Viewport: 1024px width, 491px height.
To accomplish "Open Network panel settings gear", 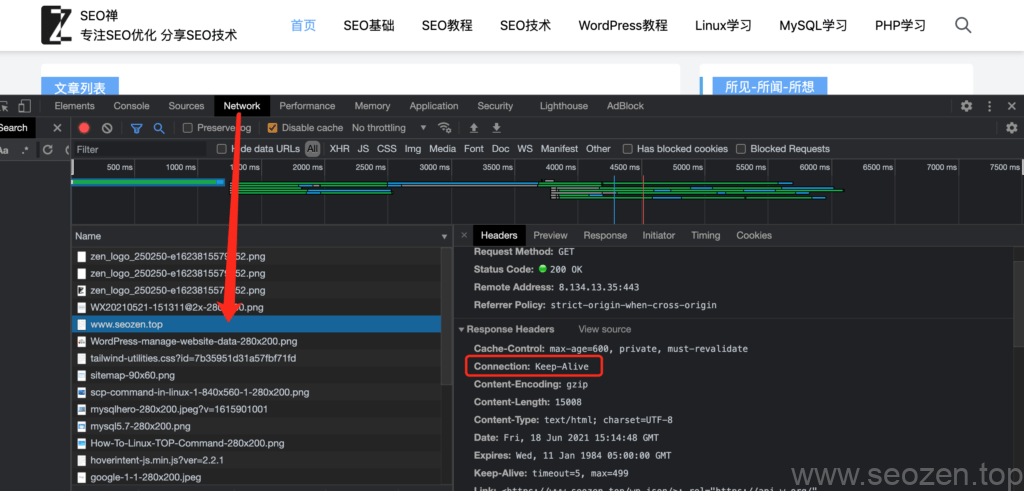I will click(x=1012, y=128).
